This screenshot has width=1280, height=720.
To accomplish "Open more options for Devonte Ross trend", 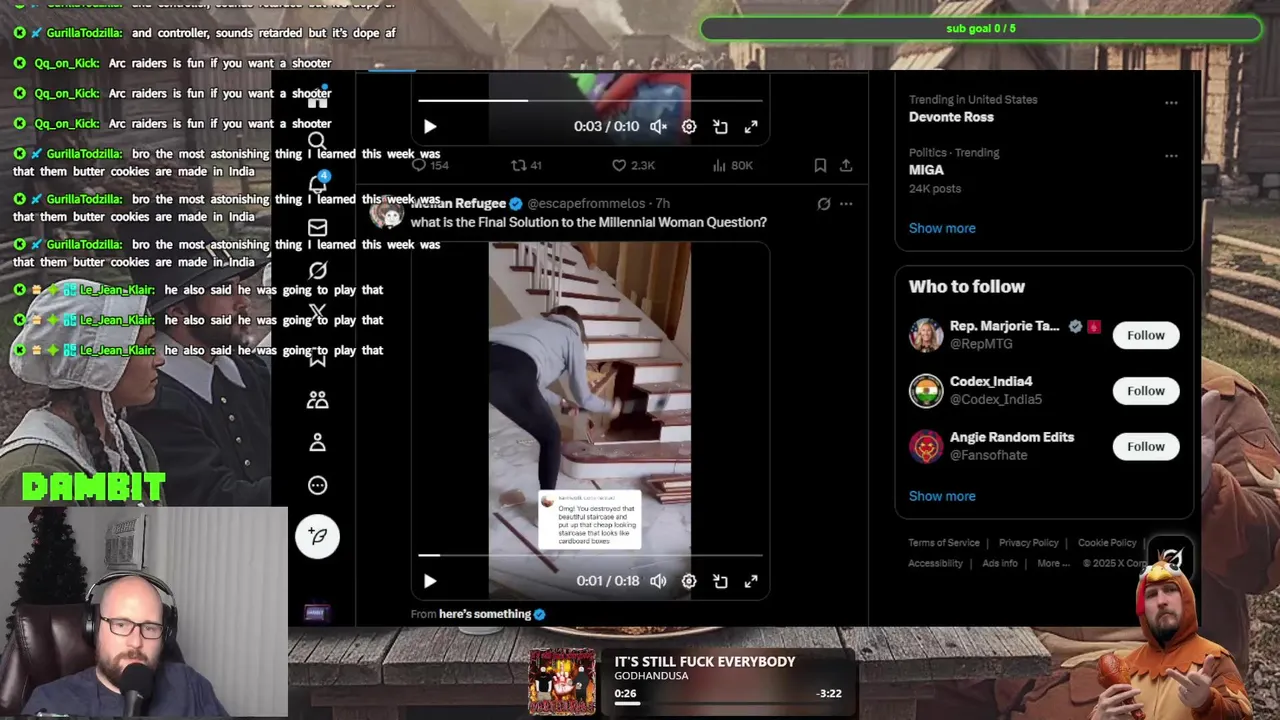I will tap(1171, 103).
